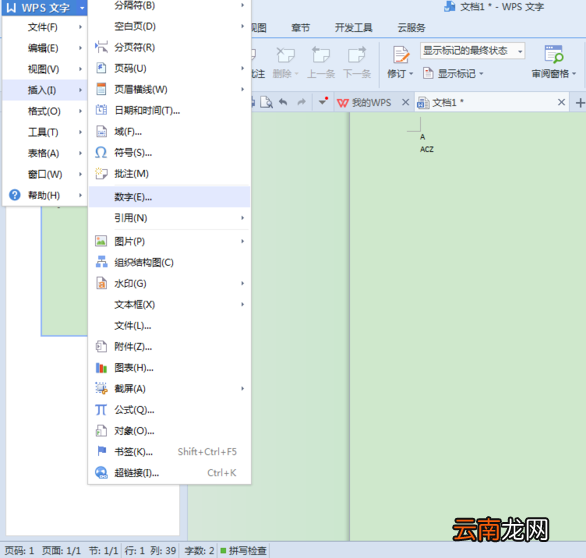The image size is (586, 558).
Task: Click the undo arrow in quick toolbar
Action: (x=283, y=102)
